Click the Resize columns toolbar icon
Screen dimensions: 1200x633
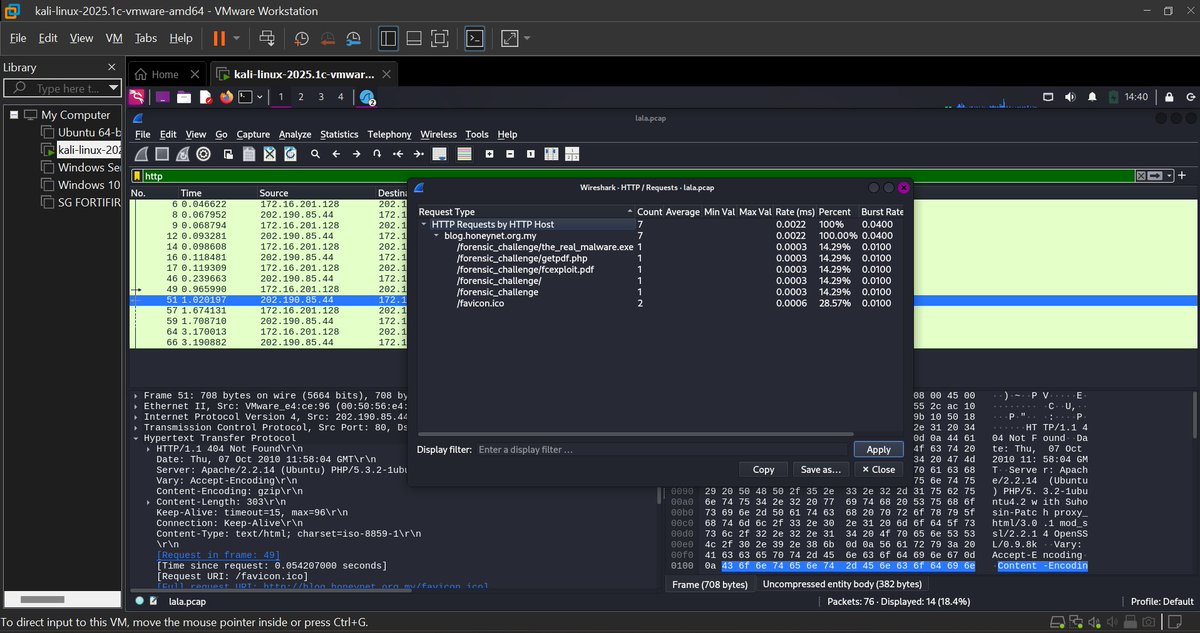551,154
